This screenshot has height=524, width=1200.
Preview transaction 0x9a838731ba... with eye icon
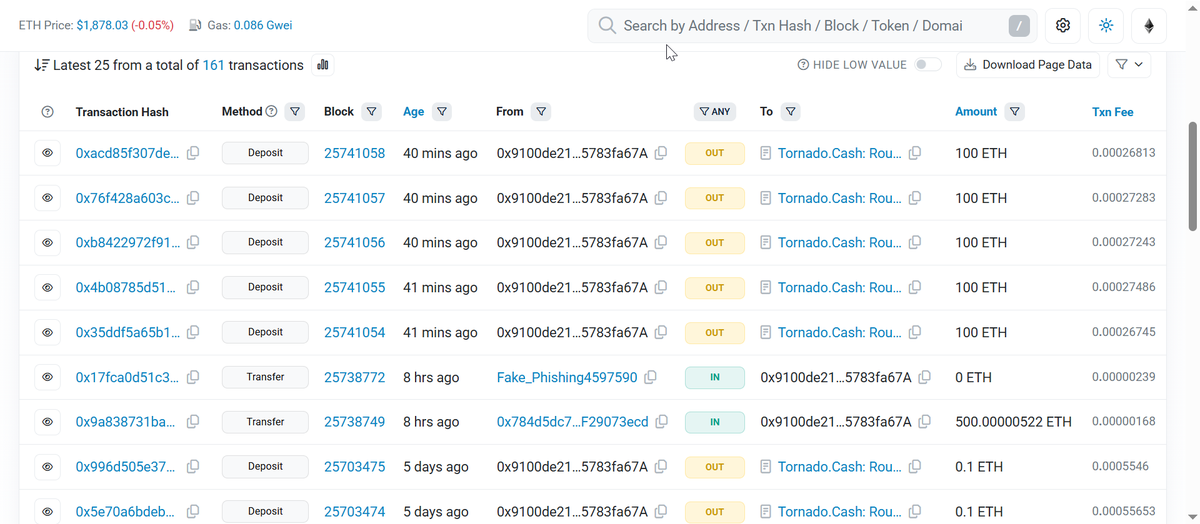(x=47, y=422)
